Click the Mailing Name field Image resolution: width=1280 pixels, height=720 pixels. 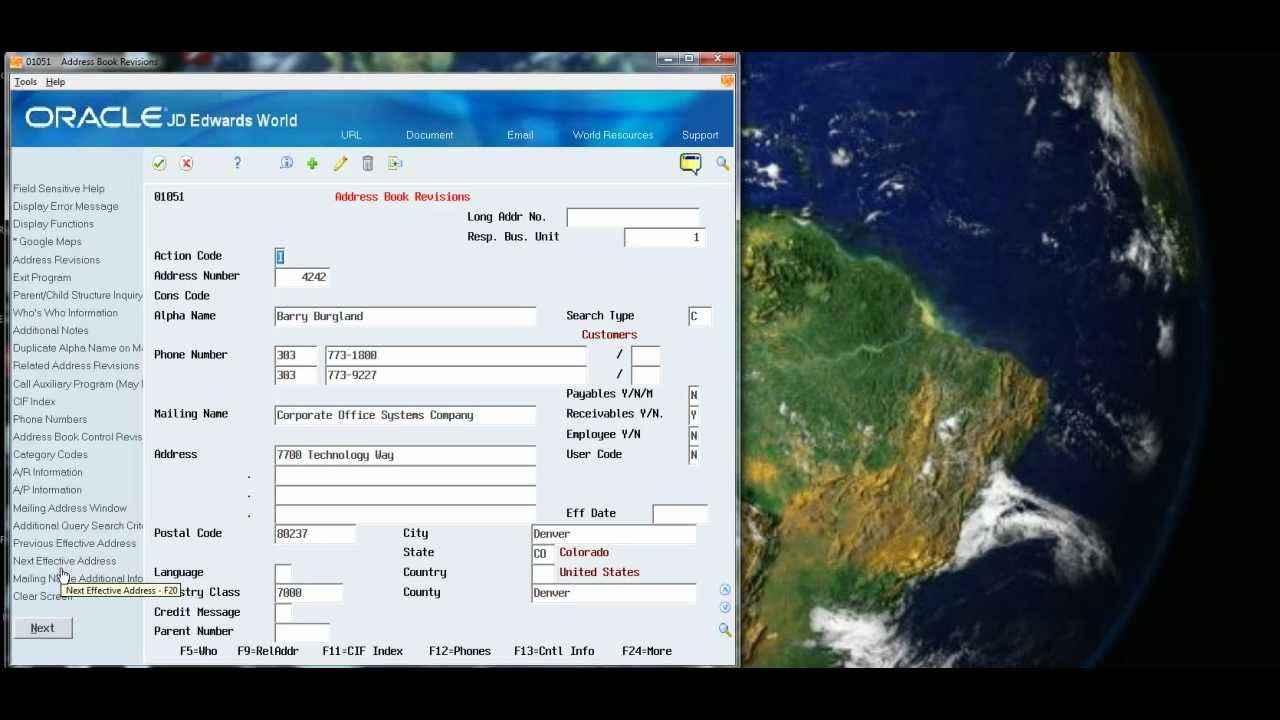point(405,415)
